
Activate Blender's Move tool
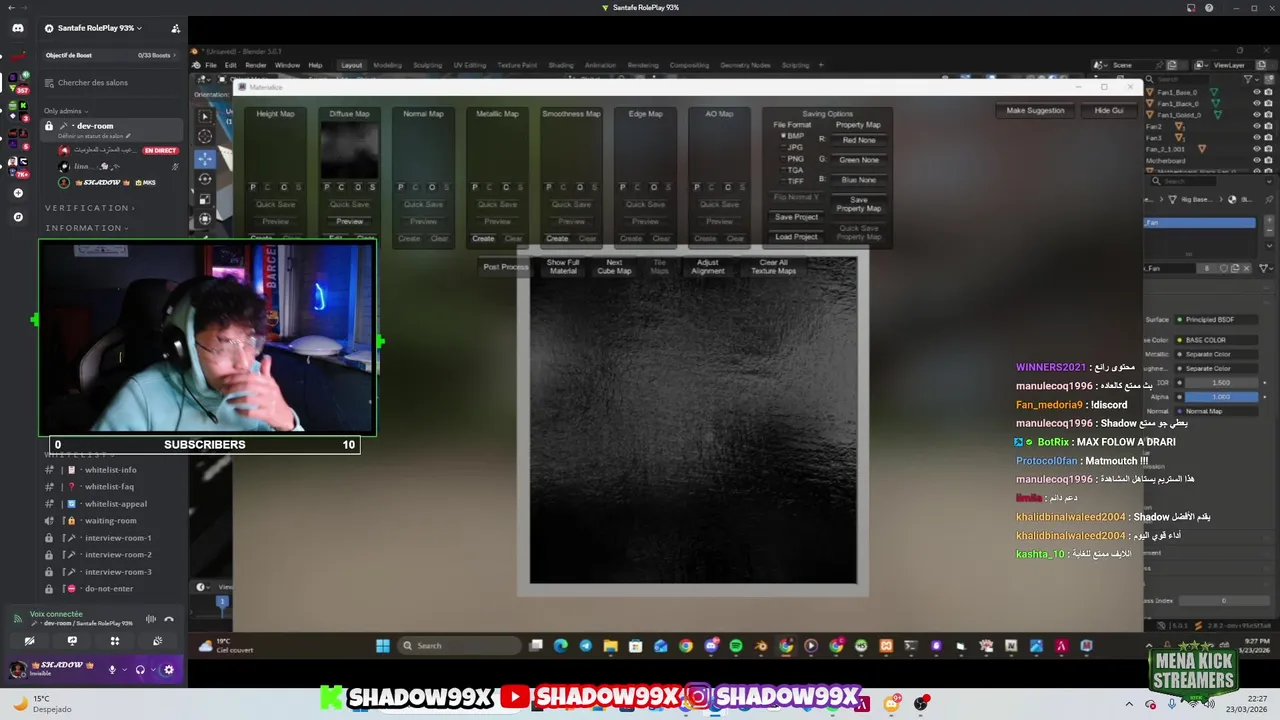tap(205, 158)
